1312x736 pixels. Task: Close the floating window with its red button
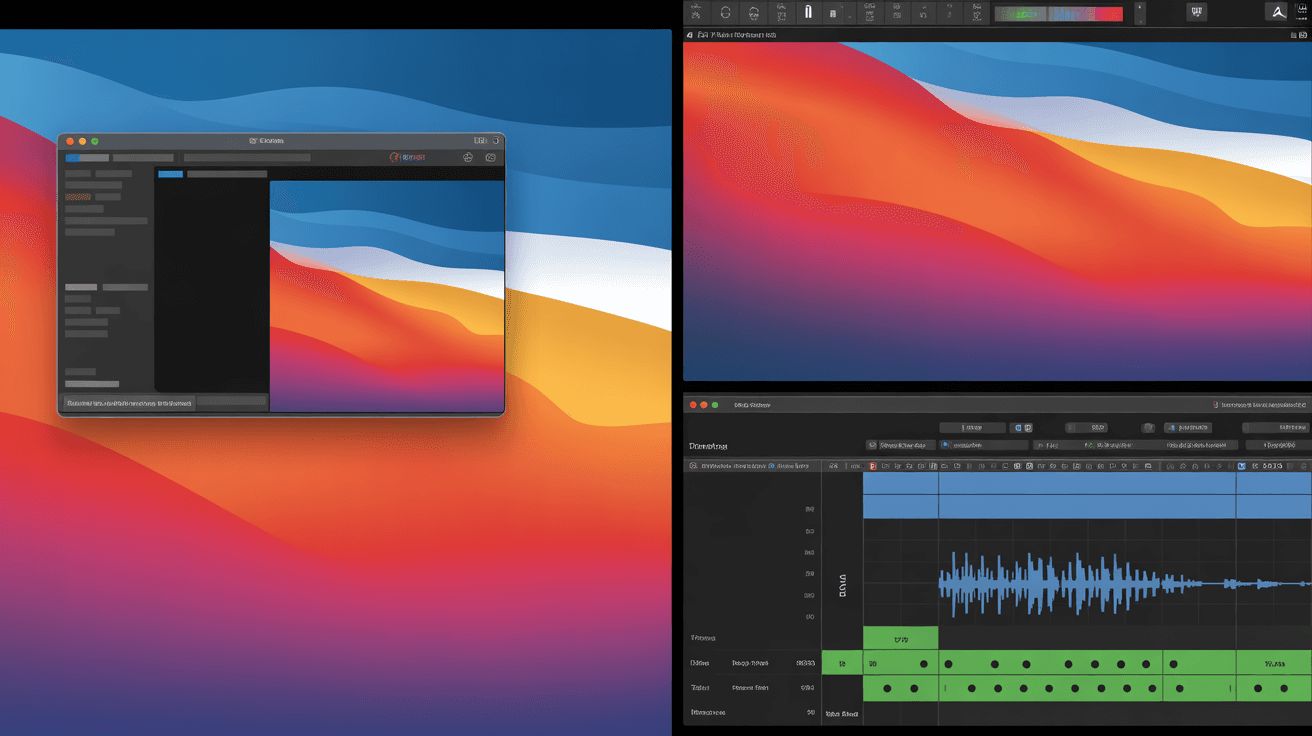point(69,141)
